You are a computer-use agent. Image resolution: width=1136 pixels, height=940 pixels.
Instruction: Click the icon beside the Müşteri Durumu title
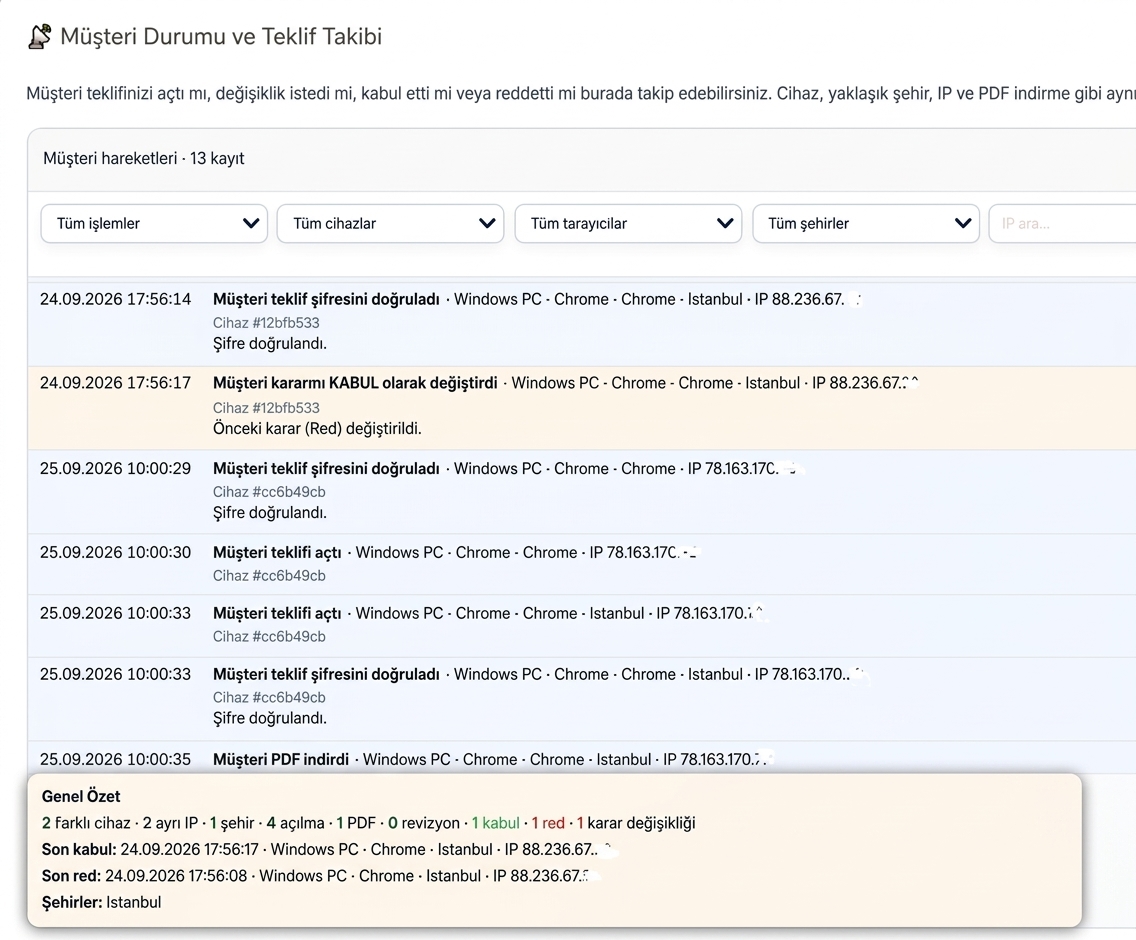click(39, 36)
